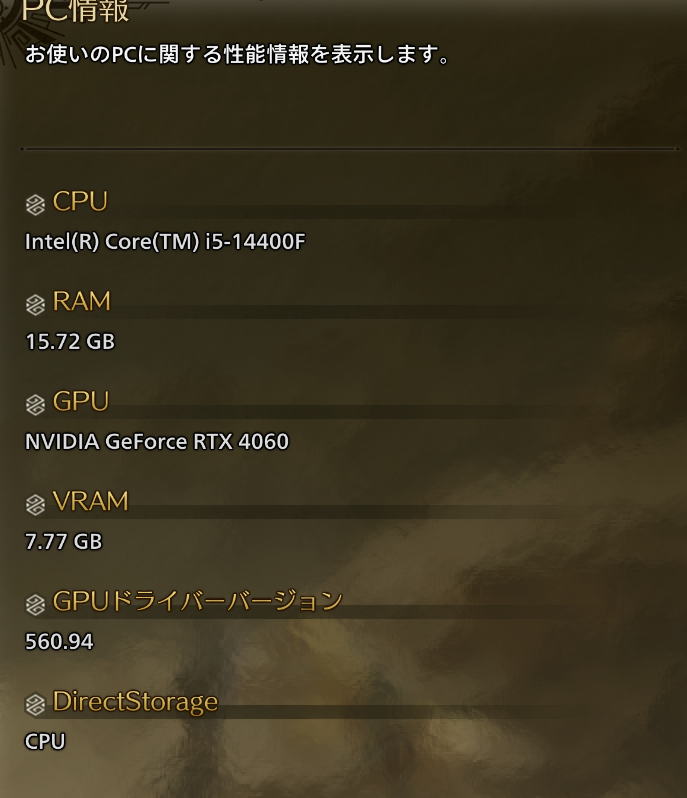Select the VRAM section heading

pyautogui.click(x=91, y=501)
